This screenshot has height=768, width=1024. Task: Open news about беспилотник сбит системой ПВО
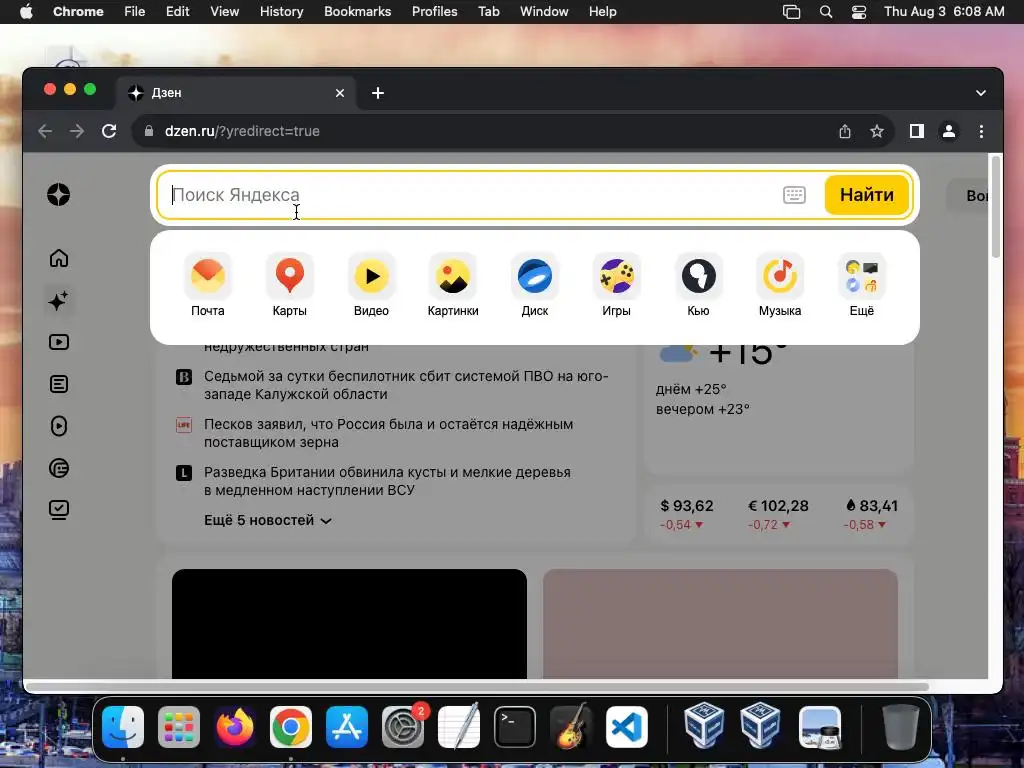point(406,385)
